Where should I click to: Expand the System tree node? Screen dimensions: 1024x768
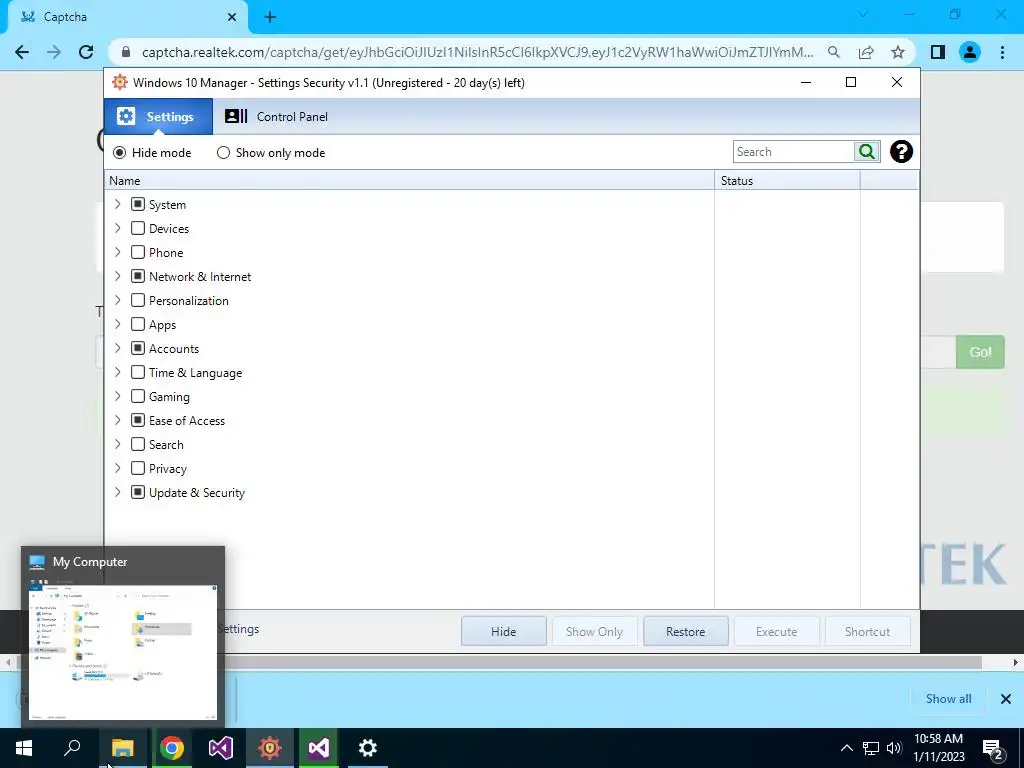pyautogui.click(x=118, y=204)
